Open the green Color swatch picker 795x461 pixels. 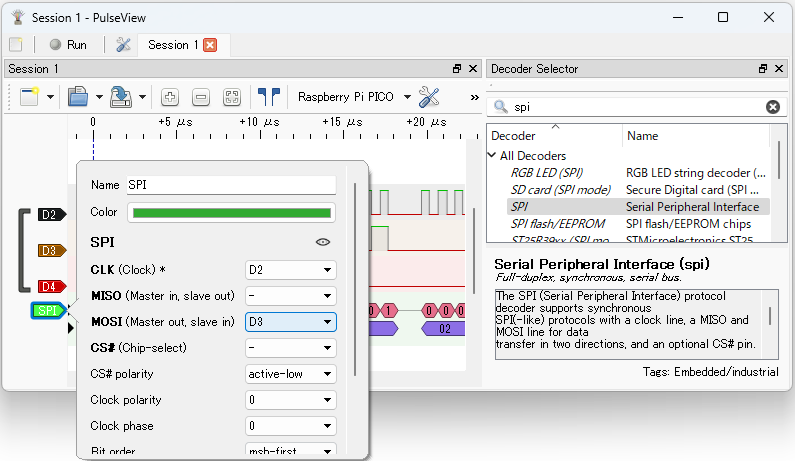click(231, 212)
